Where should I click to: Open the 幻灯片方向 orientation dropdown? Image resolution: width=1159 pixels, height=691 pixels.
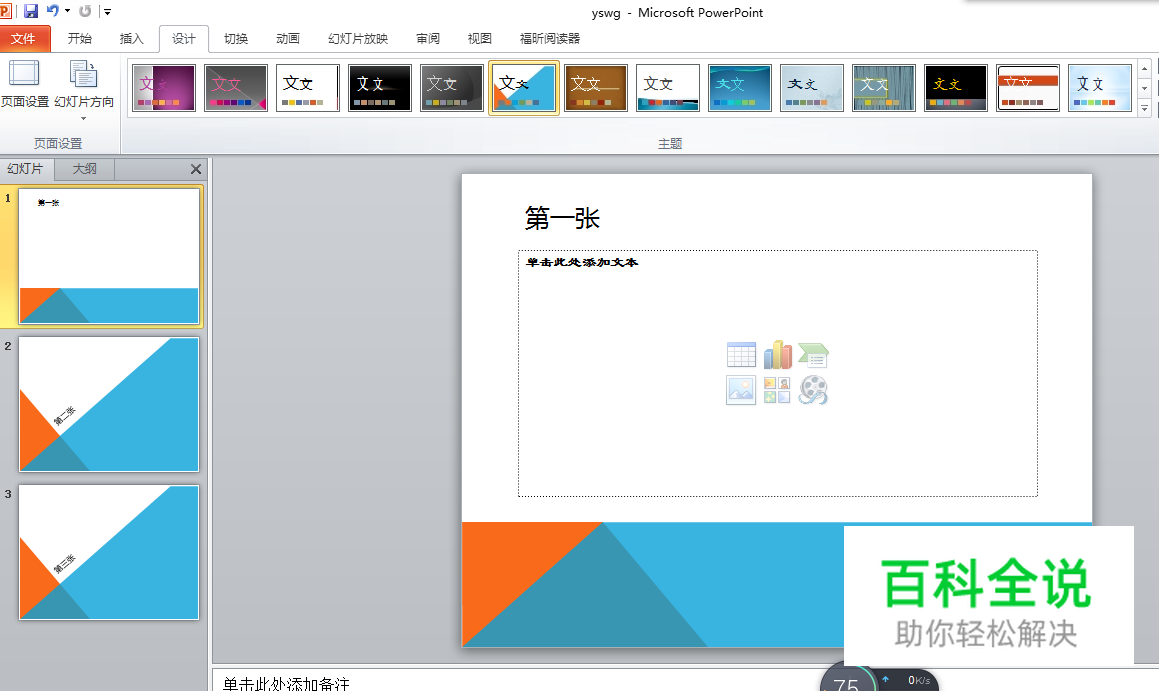84,90
